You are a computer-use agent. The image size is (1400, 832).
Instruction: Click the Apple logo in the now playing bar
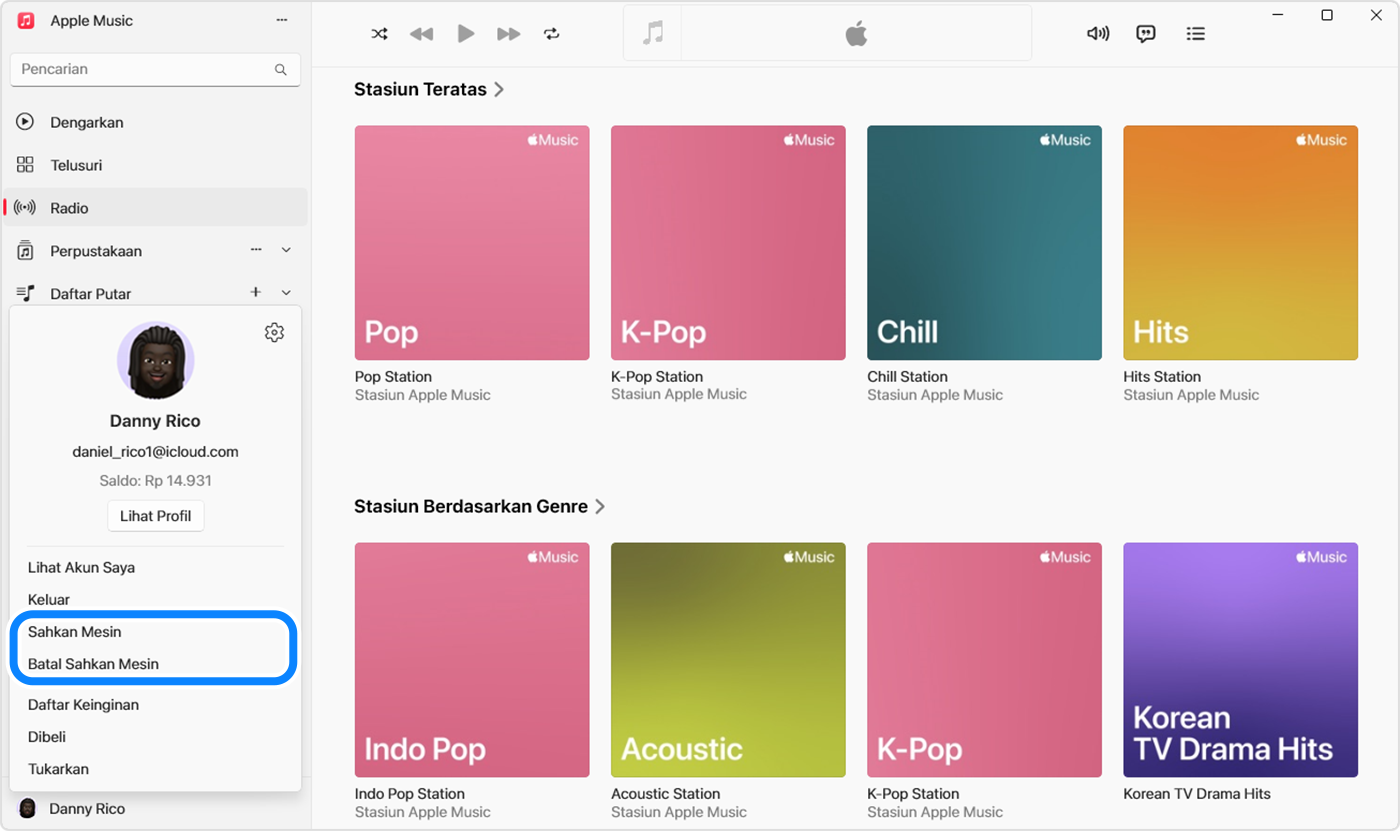coord(856,34)
